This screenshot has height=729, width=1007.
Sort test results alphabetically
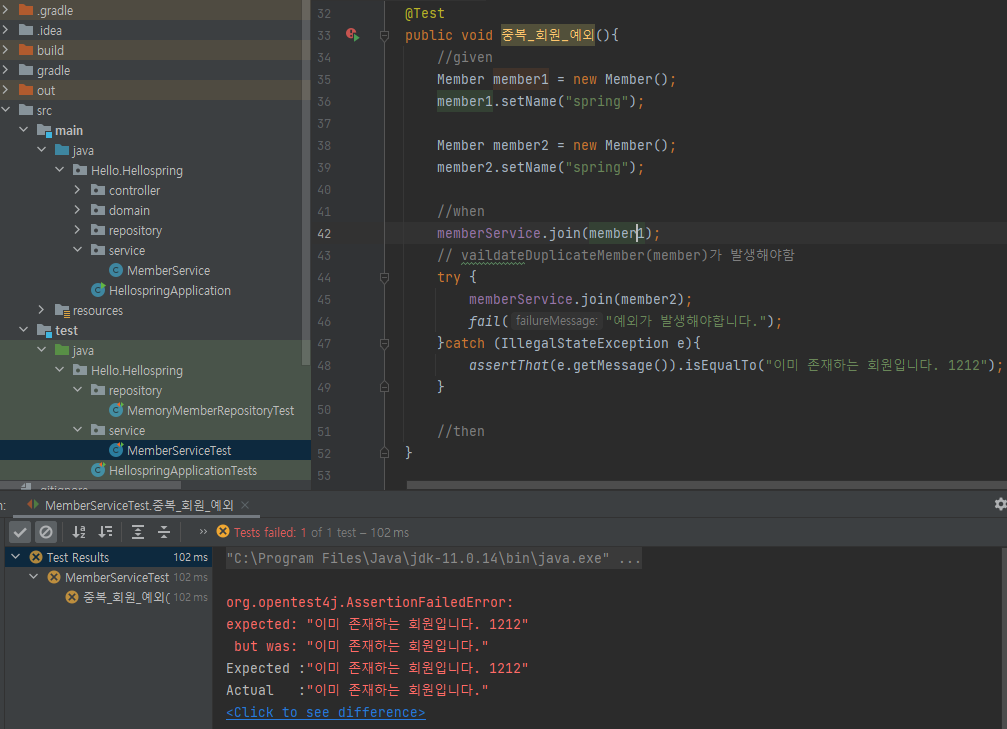coord(79,532)
